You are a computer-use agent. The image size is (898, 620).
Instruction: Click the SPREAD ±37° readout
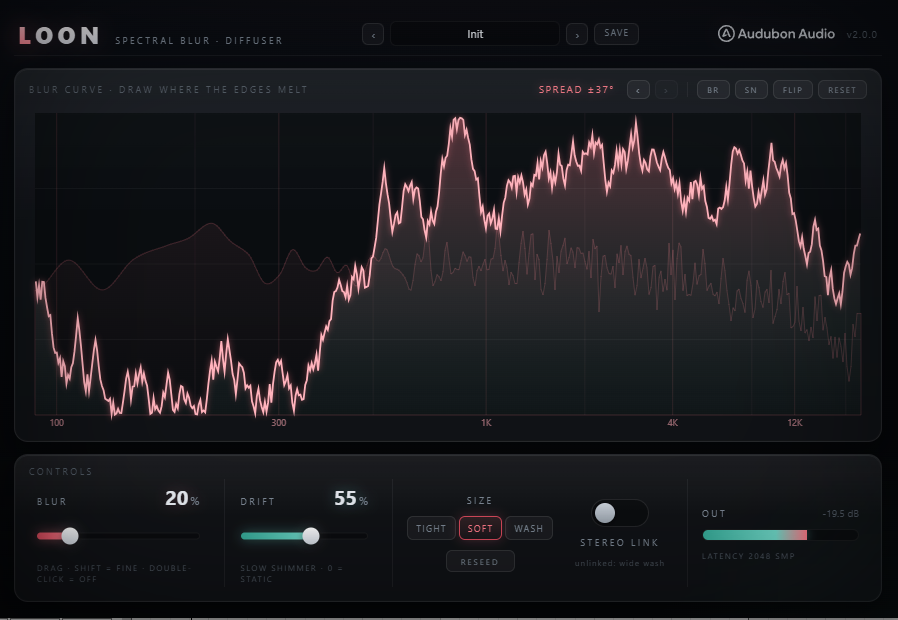click(x=576, y=90)
